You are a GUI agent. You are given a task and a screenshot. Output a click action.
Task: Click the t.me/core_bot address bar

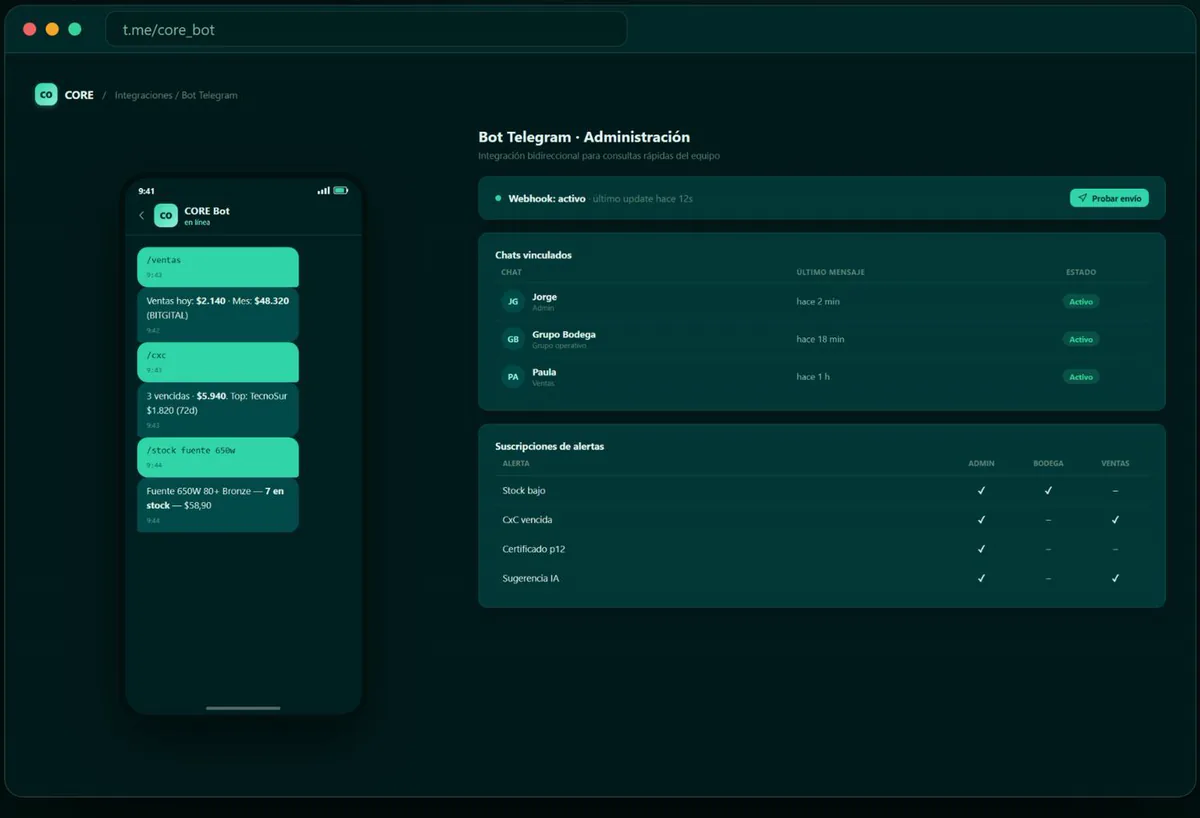tap(366, 29)
